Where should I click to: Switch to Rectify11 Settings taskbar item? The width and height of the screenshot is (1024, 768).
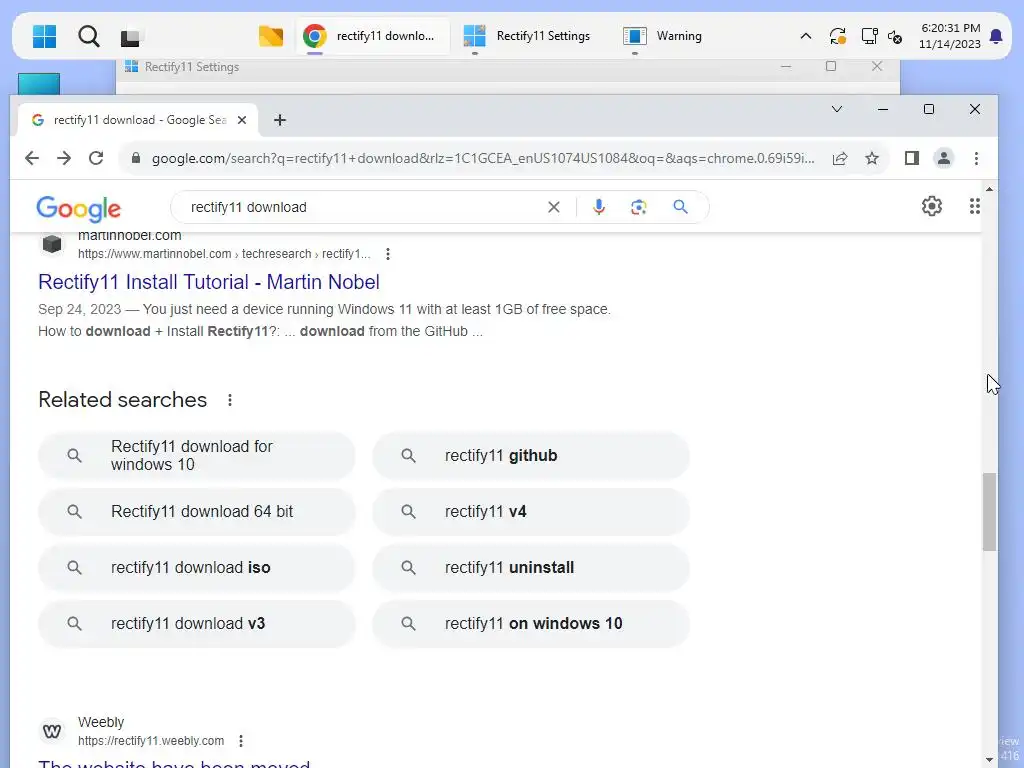[x=528, y=36]
